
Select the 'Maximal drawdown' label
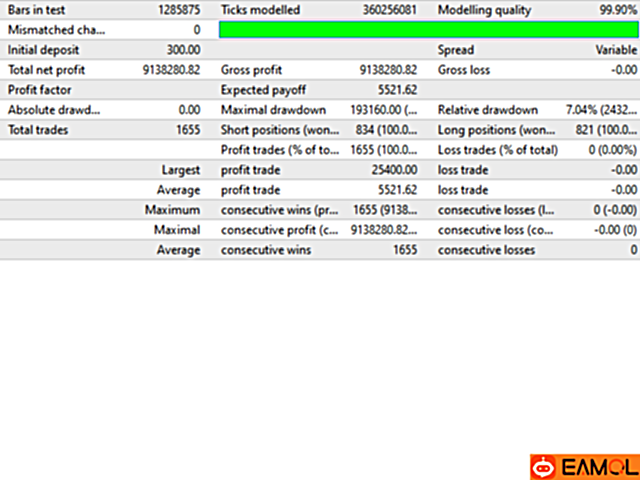tap(273, 110)
